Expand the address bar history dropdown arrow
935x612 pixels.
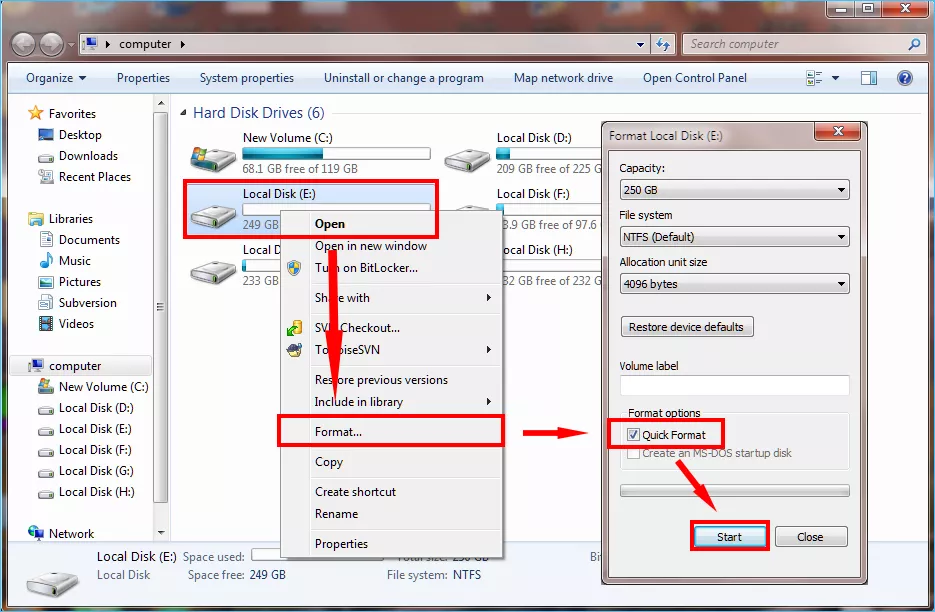(640, 44)
